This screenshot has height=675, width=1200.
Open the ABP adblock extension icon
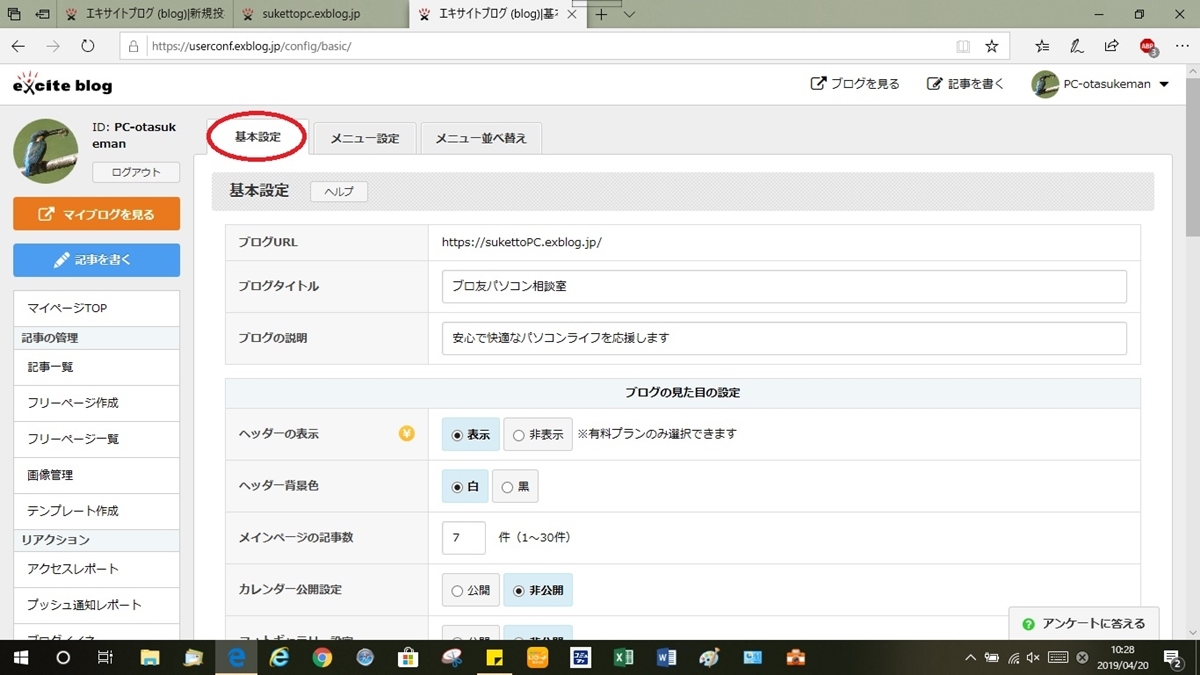tap(1148, 46)
